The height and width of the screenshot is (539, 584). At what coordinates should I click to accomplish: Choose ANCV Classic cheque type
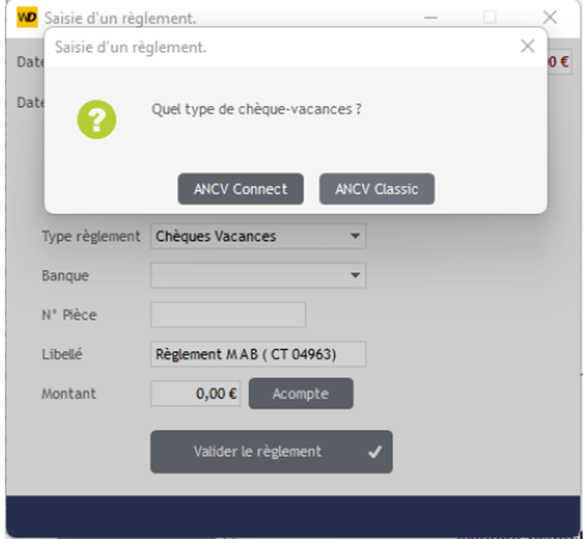tap(377, 189)
